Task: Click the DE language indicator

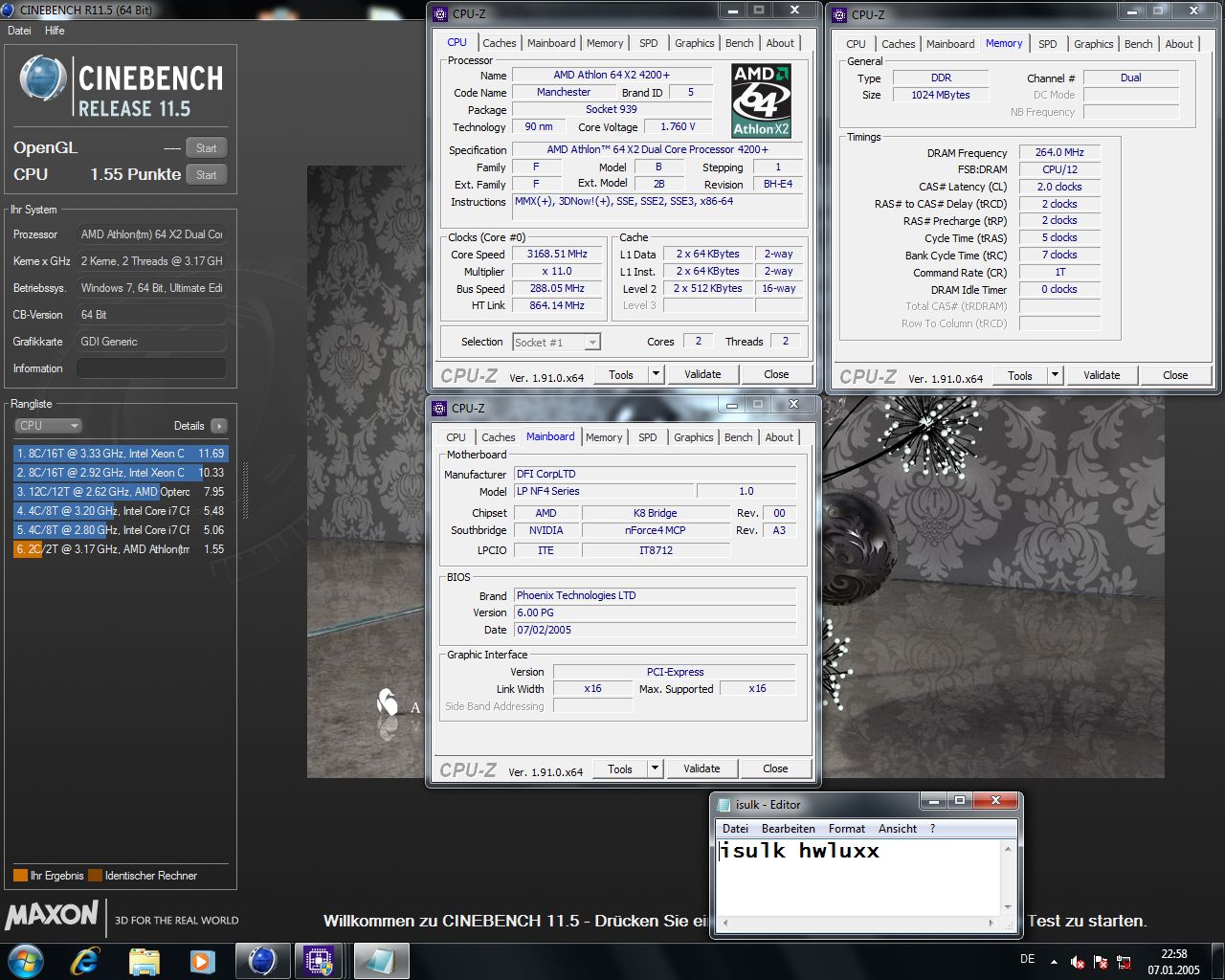Action: [x=1027, y=959]
